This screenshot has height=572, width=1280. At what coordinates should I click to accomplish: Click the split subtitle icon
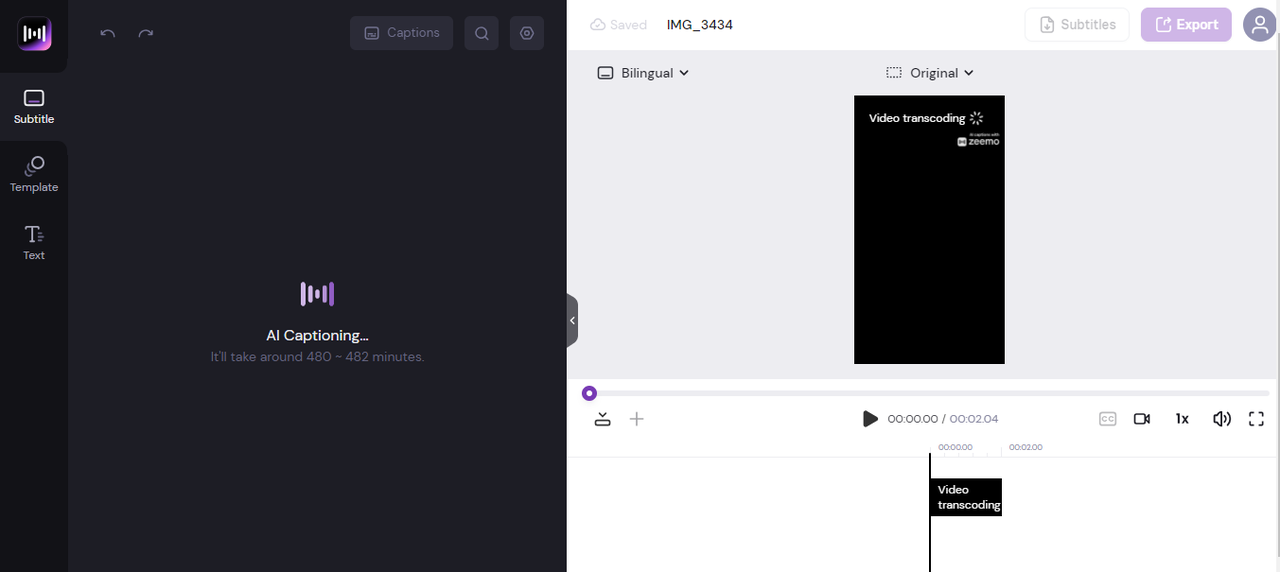click(602, 419)
